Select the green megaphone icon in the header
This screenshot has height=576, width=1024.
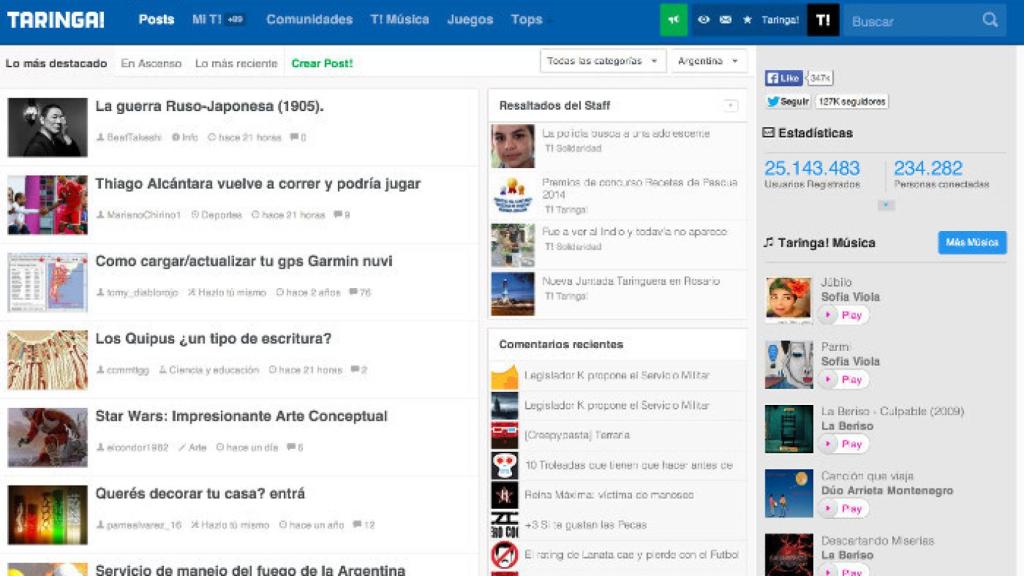pyautogui.click(x=673, y=18)
